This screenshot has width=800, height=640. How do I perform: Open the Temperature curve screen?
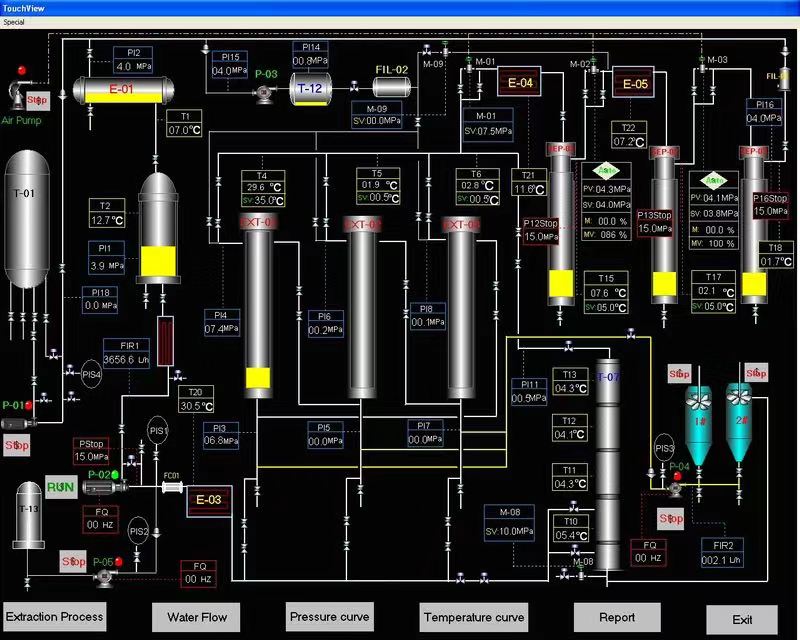point(473,616)
